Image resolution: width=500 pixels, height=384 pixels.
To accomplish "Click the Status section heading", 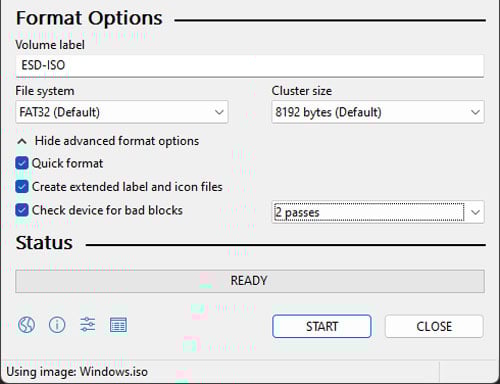I will (x=44, y=243).
